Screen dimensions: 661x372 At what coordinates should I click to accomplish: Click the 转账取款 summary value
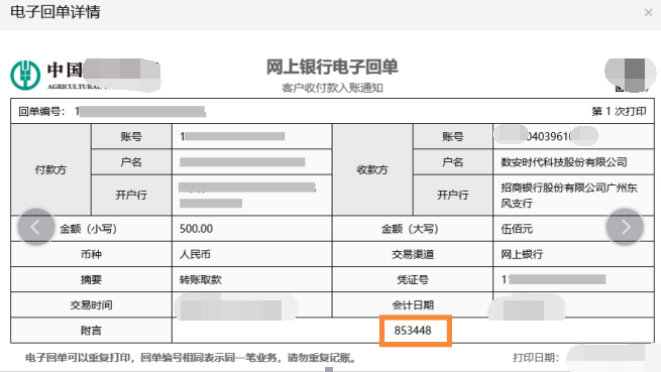(201, 280)
